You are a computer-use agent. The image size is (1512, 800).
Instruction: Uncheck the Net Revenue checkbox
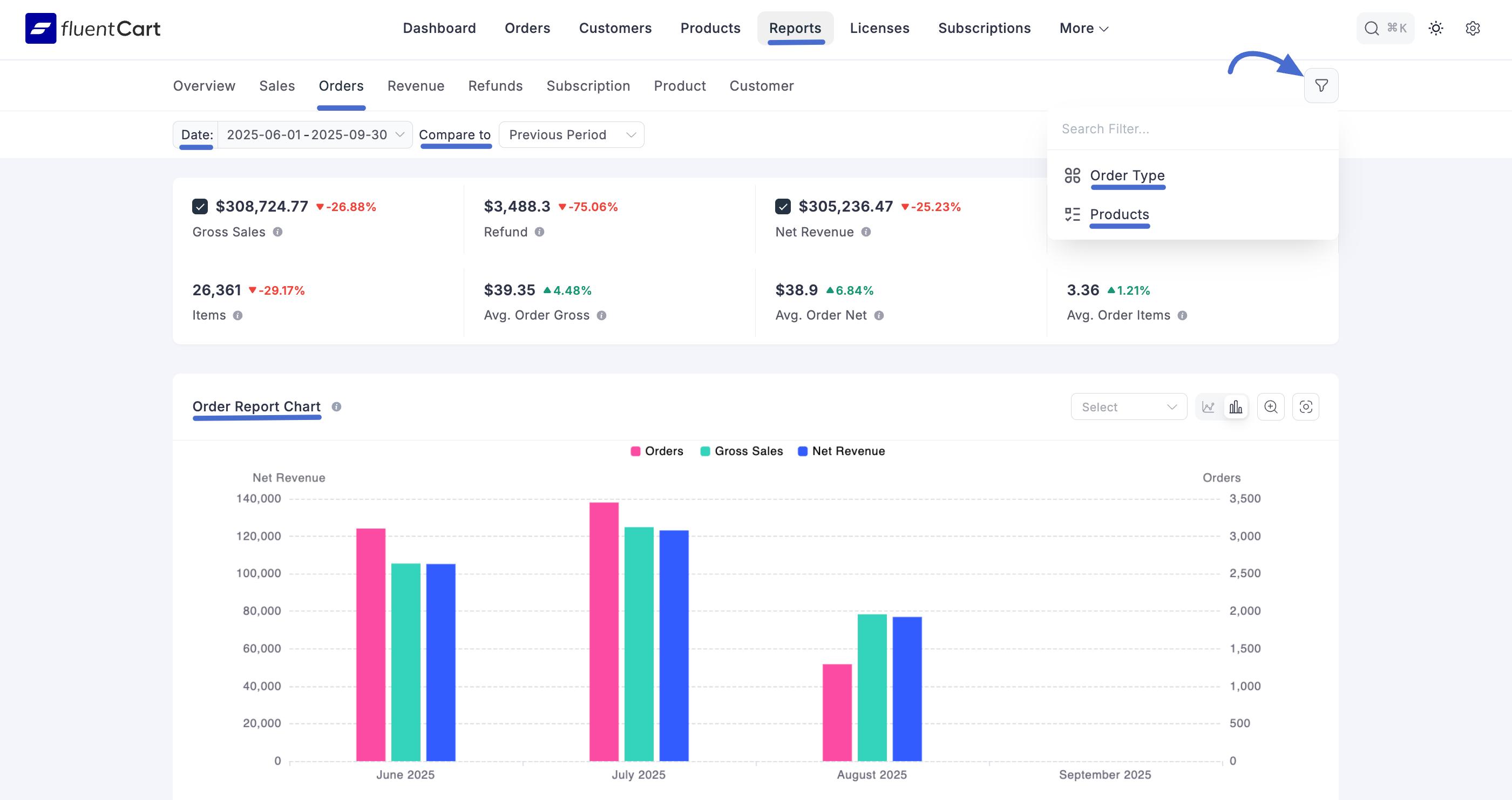(782, 207)
